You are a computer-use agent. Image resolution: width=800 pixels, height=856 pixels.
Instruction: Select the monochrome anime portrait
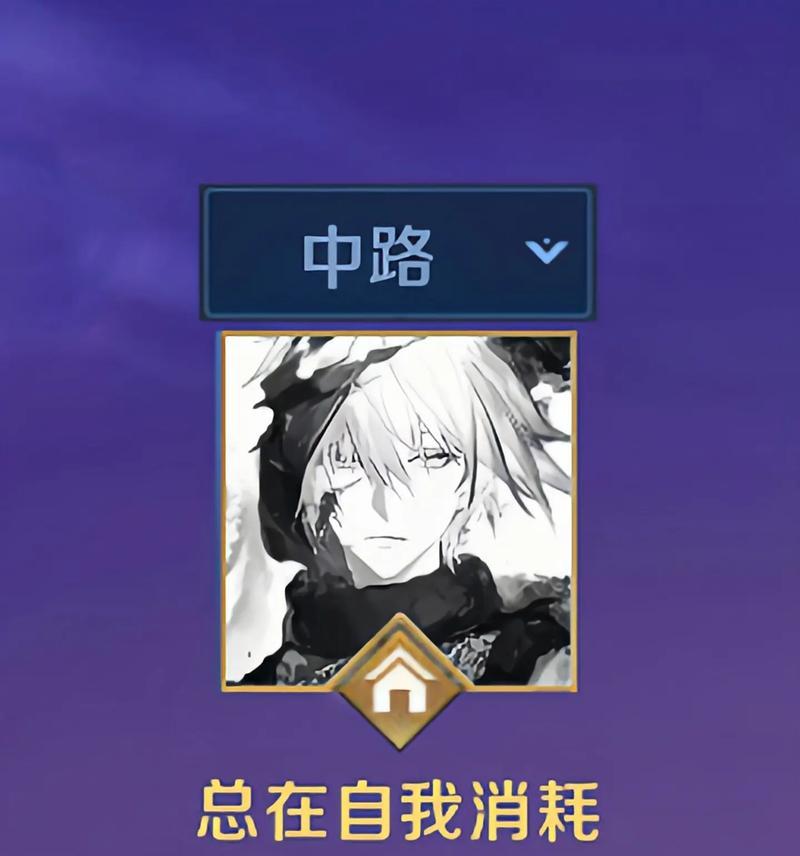(x=399, y=510)
